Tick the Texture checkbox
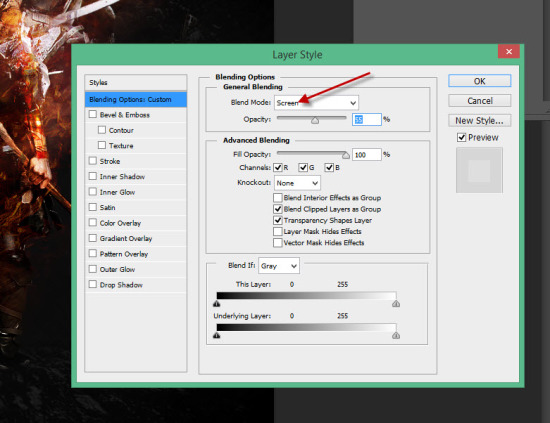 (x=102, y=145)
